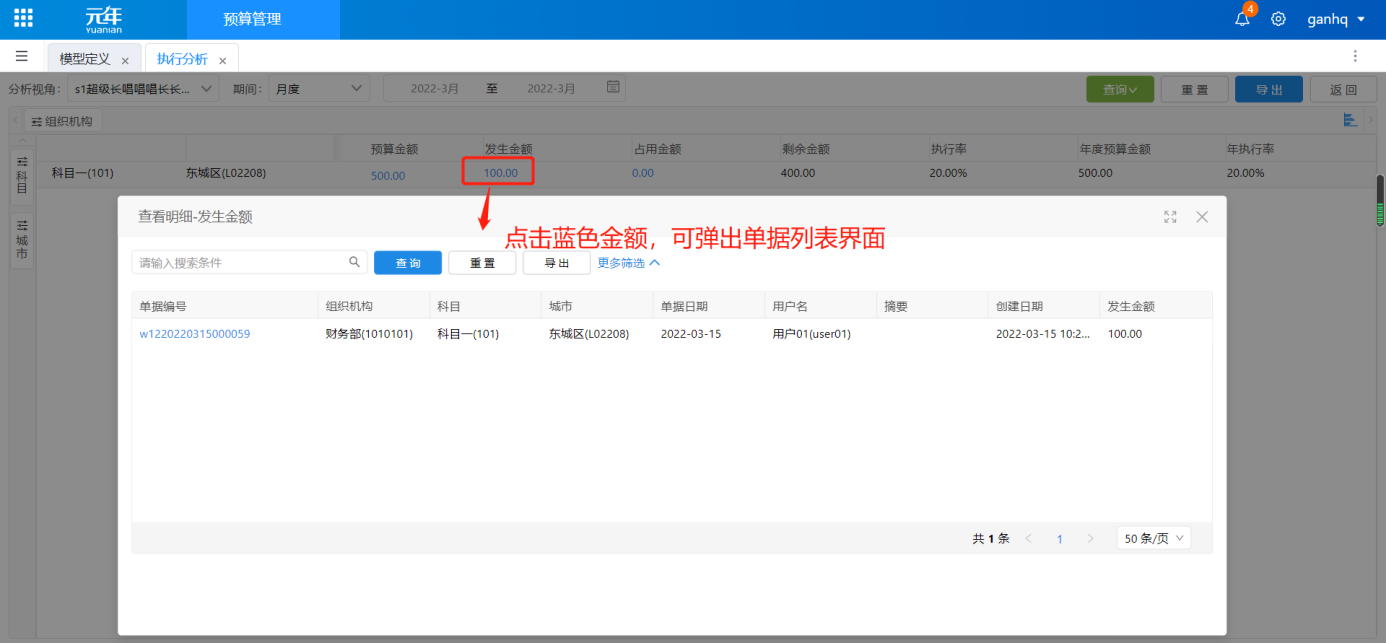The width and height of the screenshot is (1386, 643).
Task: Expand the ganhq user dropdown
Action: click(x=1336, y=19)
